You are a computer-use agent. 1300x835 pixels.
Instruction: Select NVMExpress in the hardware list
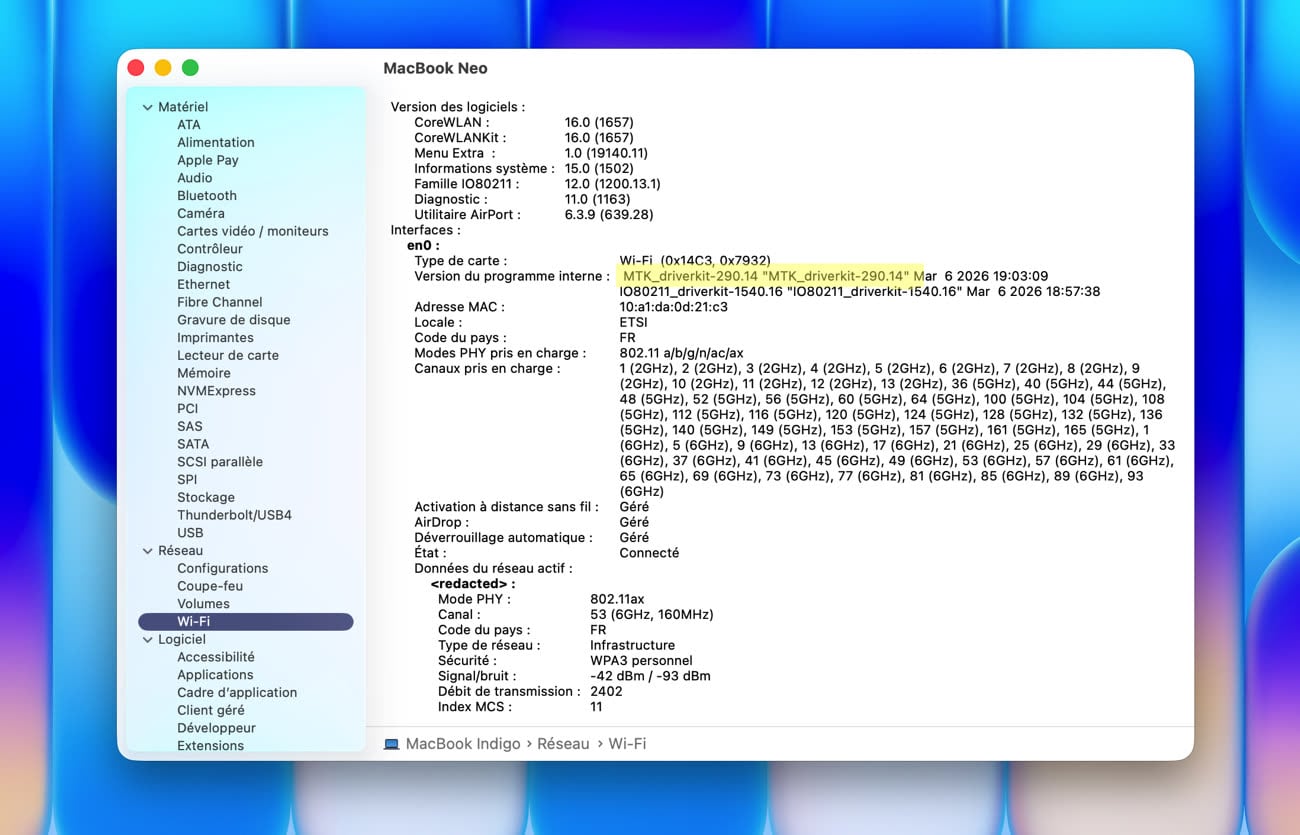click(216, 391)
